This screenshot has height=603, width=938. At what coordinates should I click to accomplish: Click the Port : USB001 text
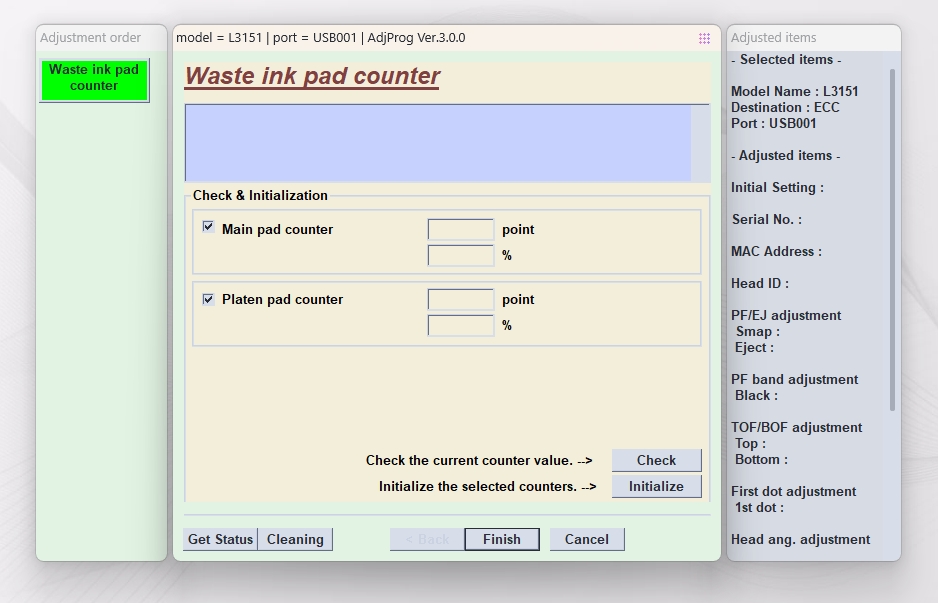click(773, 124)
